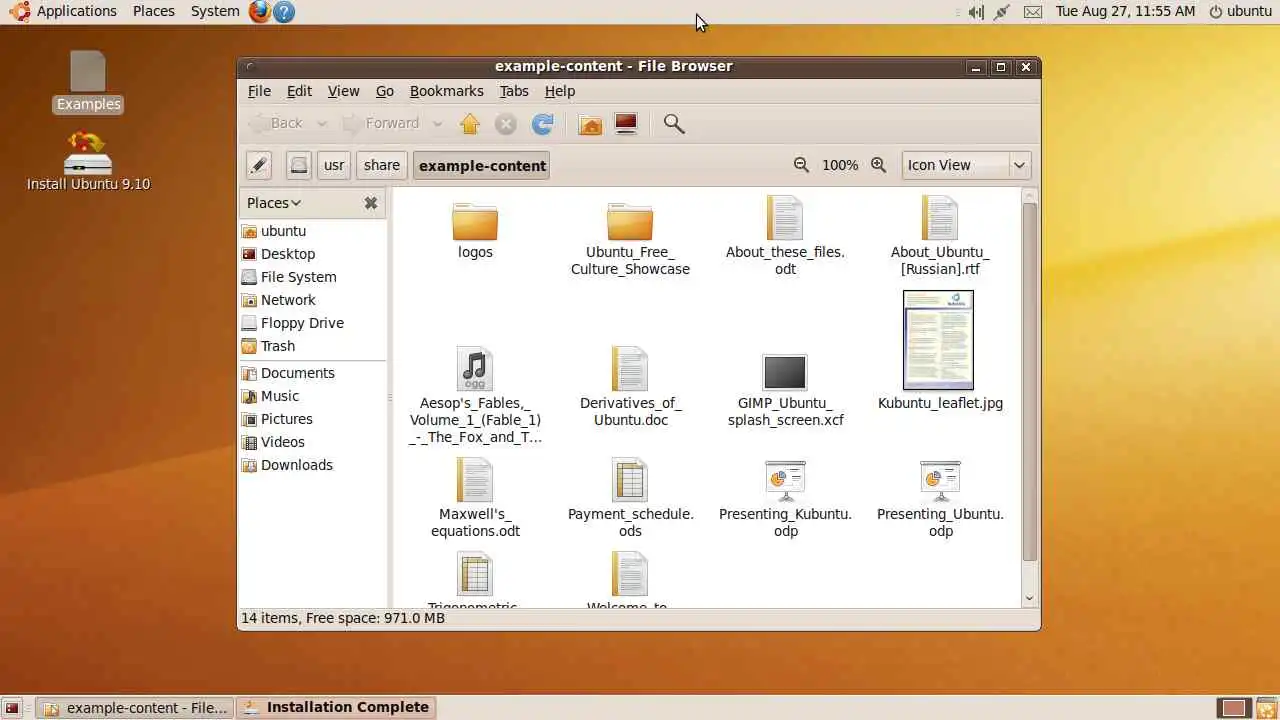
Task: Open the Computer toolbar icon
Action: click(626, 124)
